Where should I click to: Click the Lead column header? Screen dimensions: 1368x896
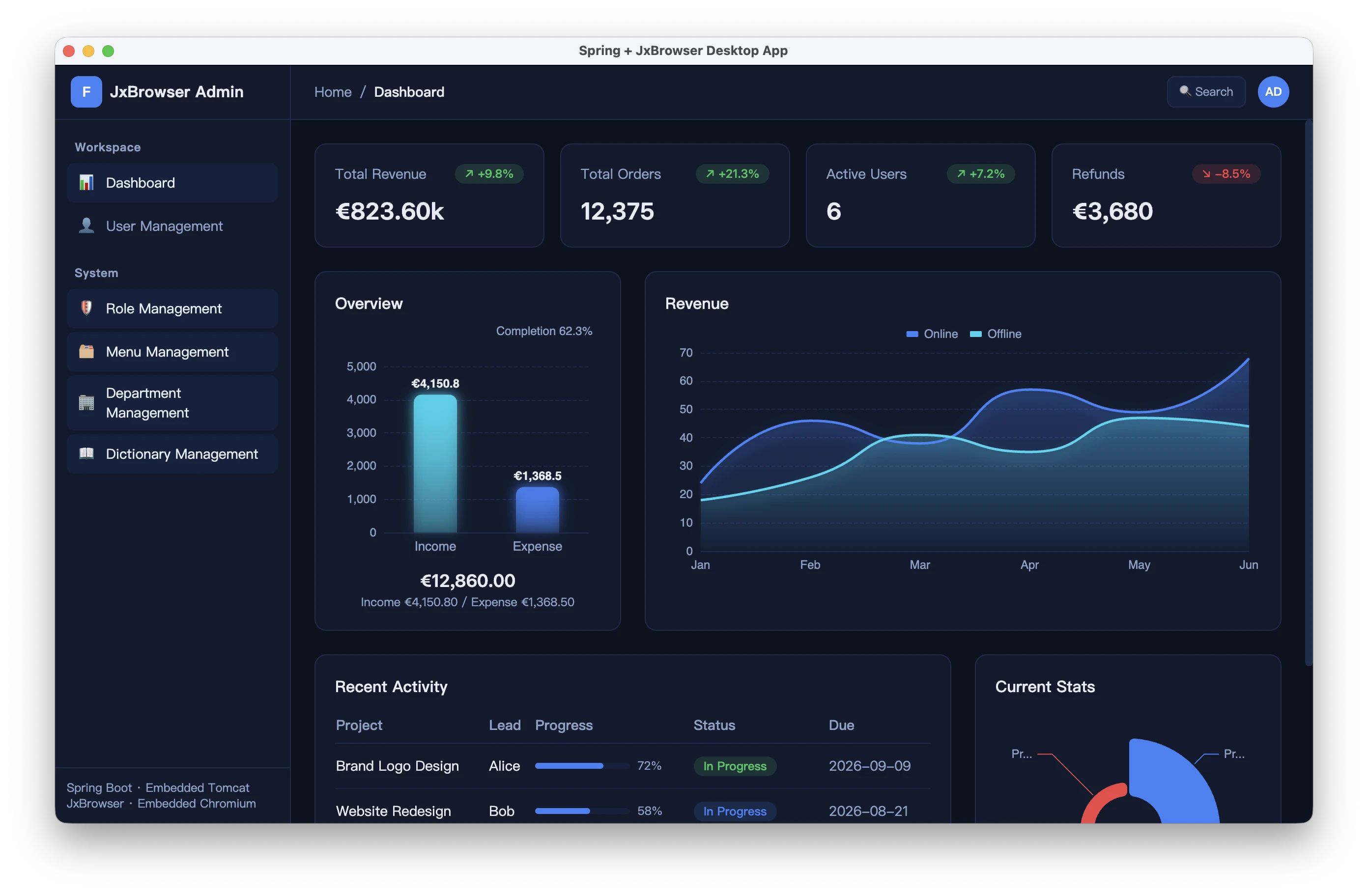tap(505, 725)
